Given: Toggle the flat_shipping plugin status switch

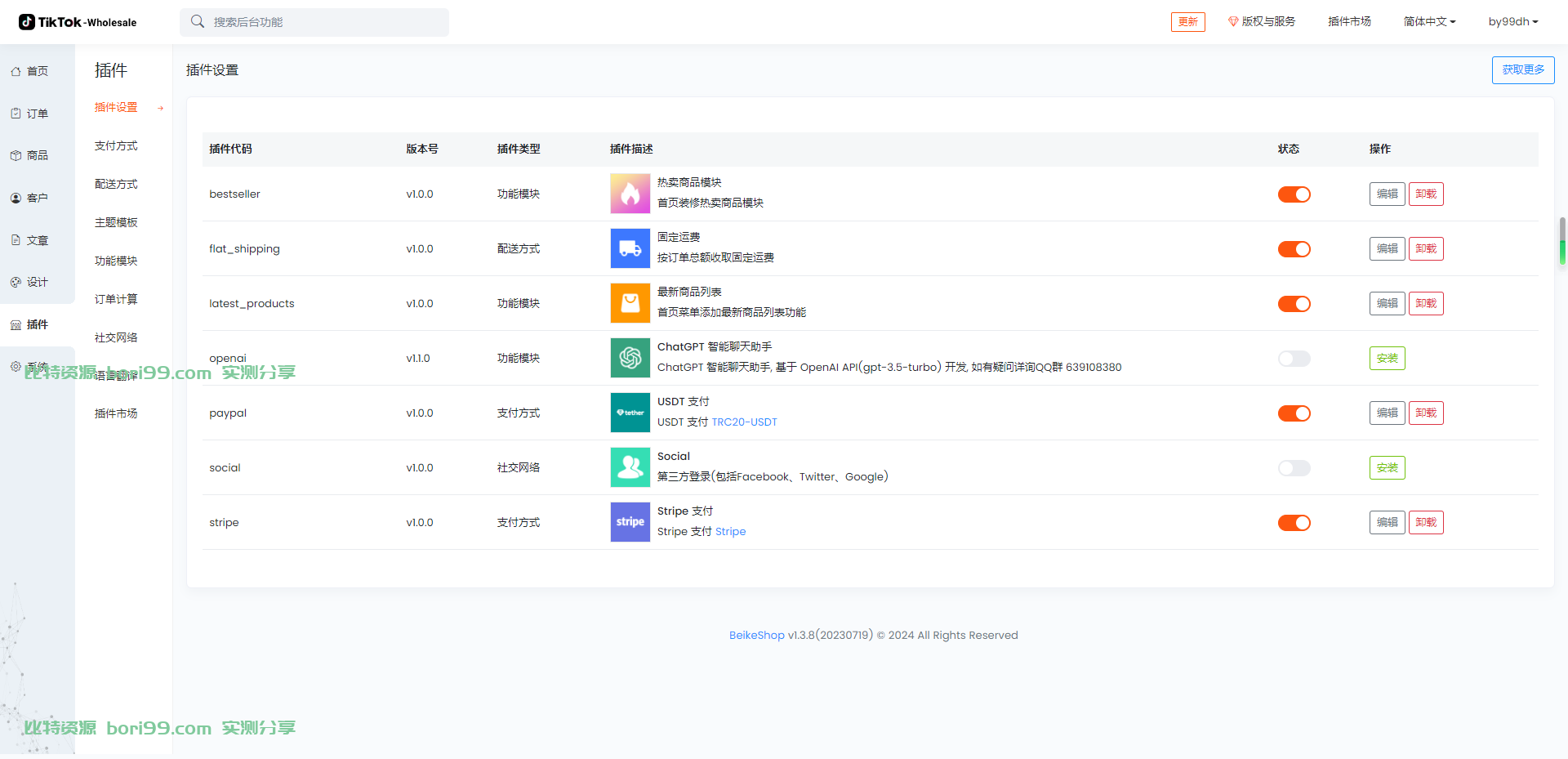Looking at the screenshot, I should 1294,249.
